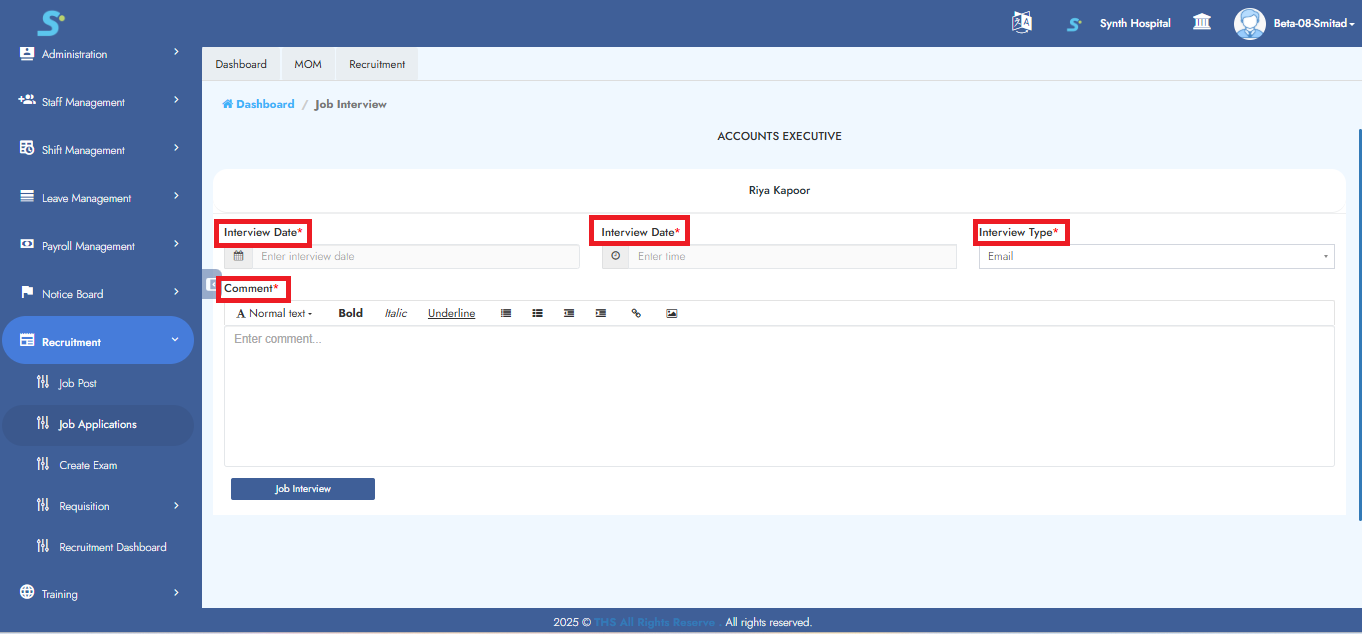Insert an image into the comment
The image size is (1362, 634).
tap(671, 313)
